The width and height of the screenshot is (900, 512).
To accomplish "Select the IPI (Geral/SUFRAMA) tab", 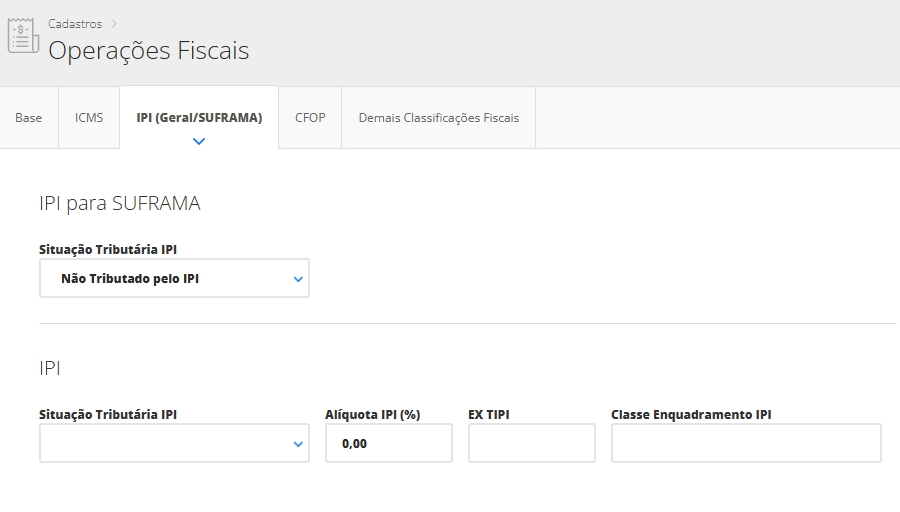I will 199,118.
